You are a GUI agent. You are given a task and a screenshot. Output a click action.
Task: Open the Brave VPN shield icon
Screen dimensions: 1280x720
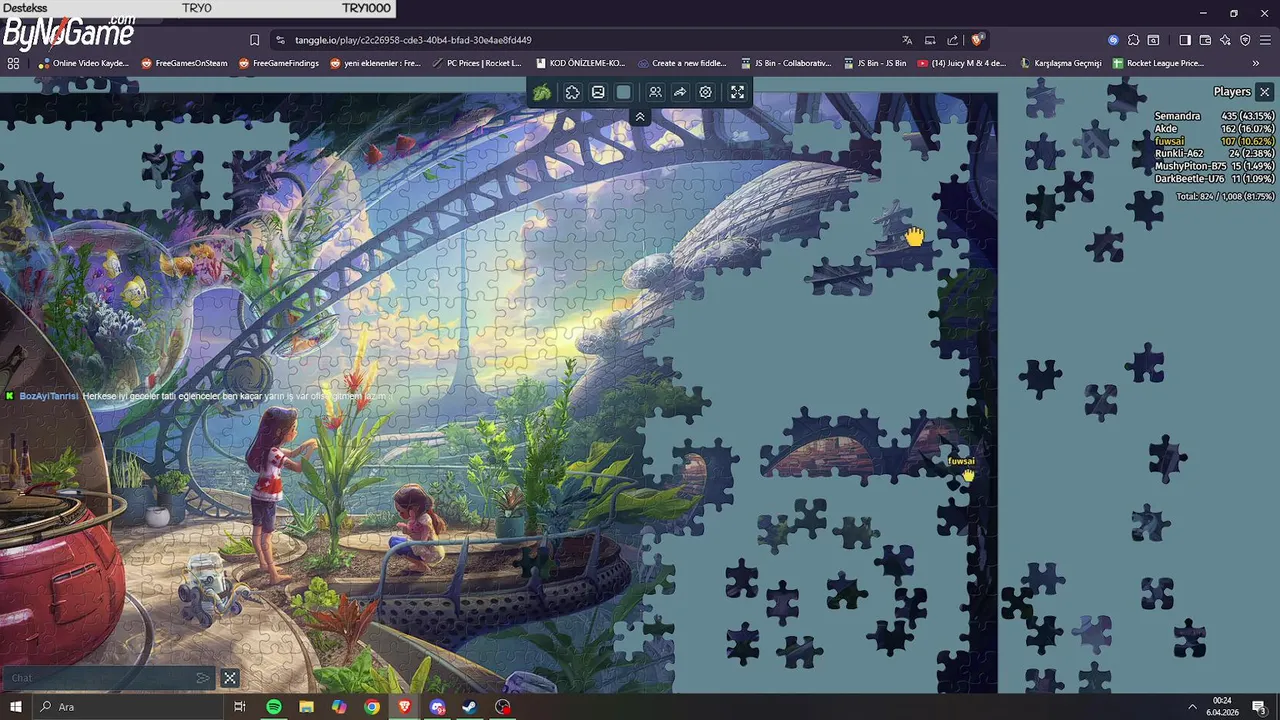[x=1245, y=40]
